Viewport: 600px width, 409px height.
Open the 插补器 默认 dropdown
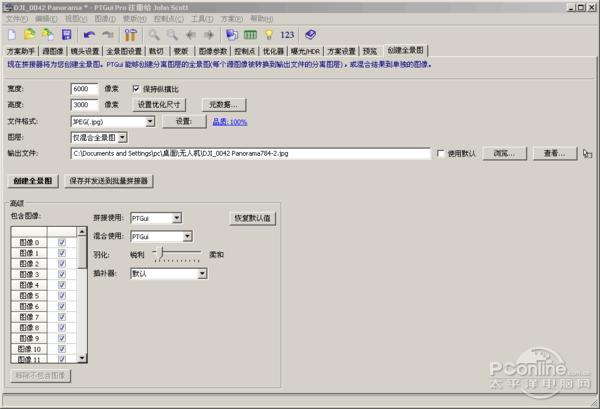click(x=202, y=274)
